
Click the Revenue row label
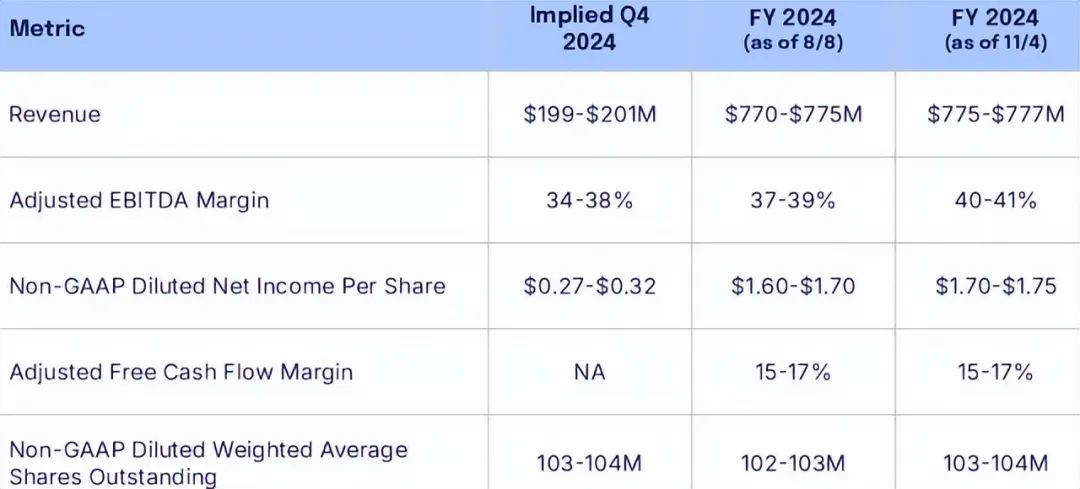[55, 114]
